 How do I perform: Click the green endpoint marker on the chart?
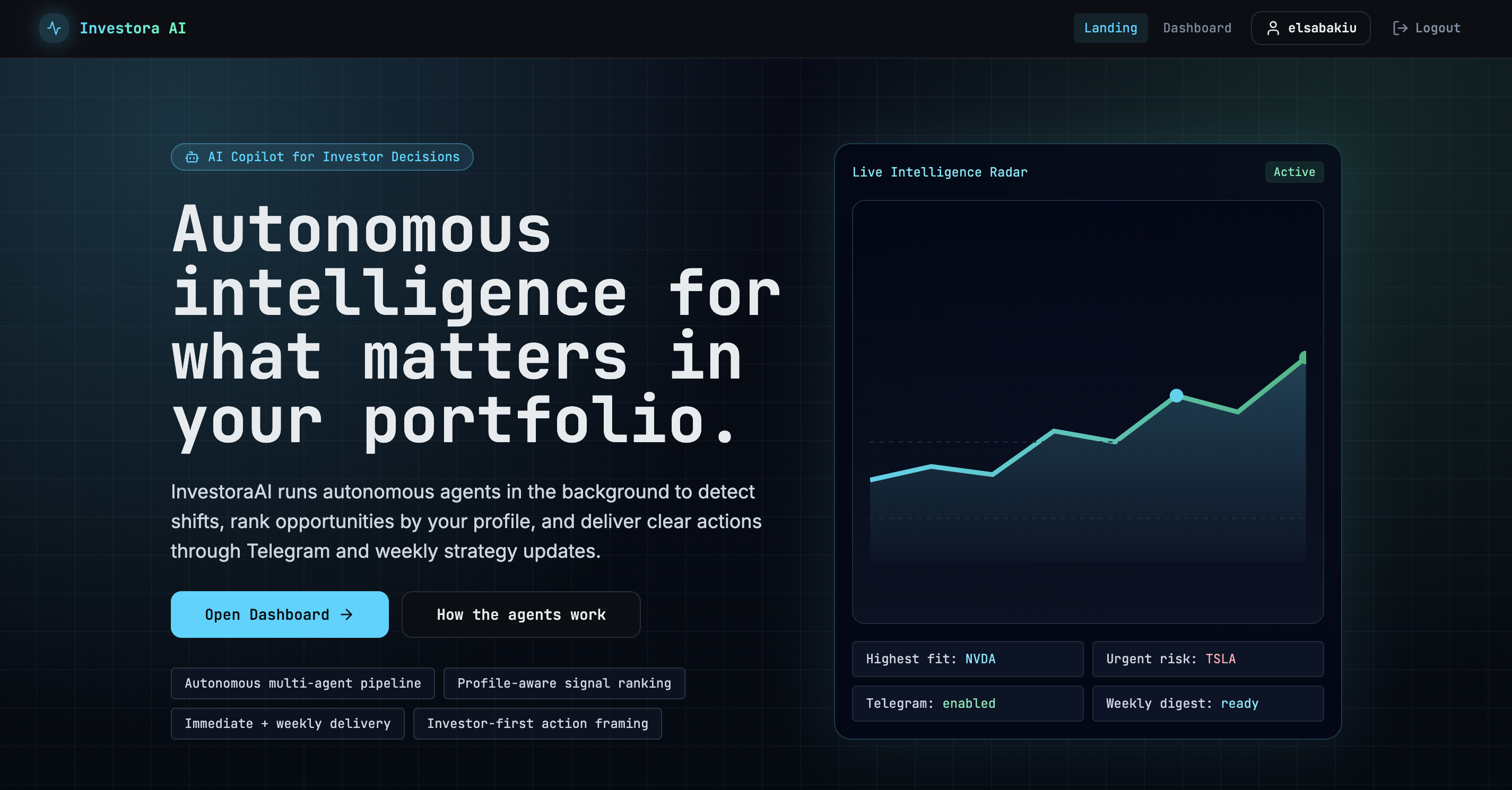(1302, 357)
